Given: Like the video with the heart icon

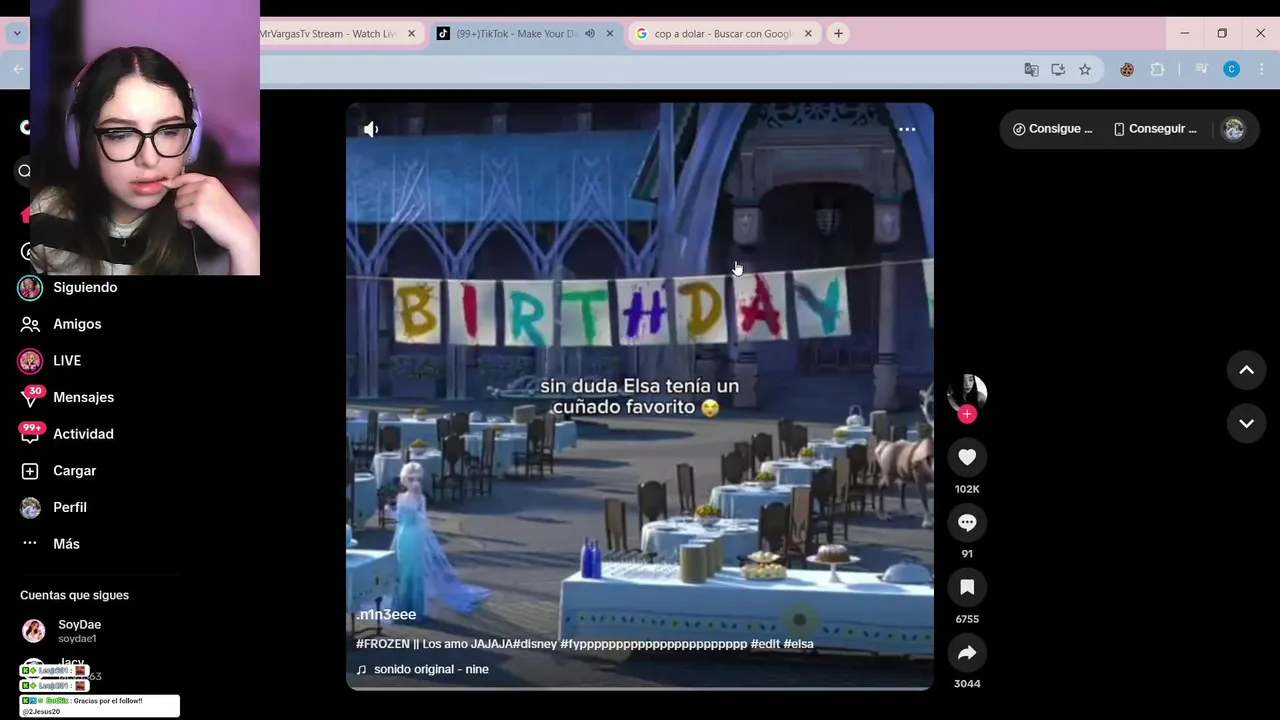Looking at the screenshot, I should [967, 457].
